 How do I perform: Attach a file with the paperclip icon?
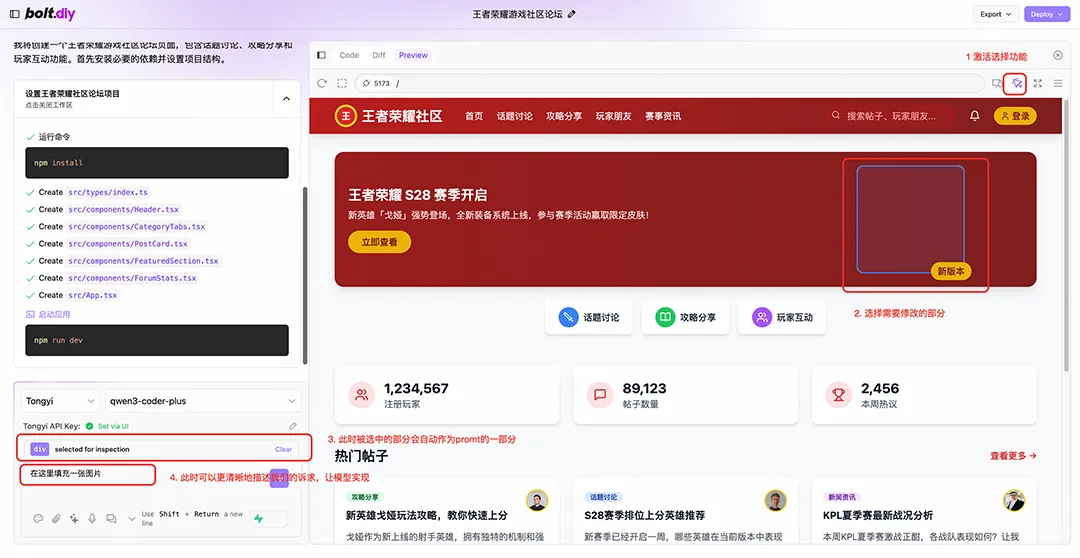[56, 519]
